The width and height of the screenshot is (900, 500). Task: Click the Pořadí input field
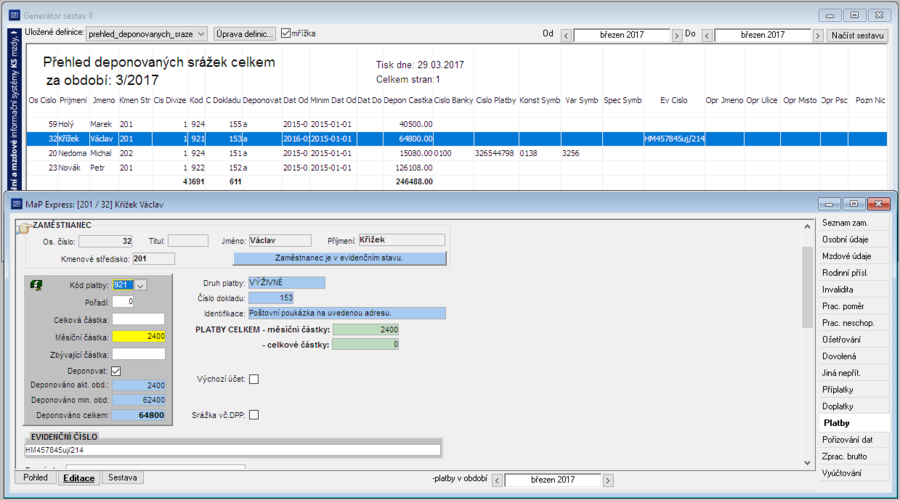[x=123, y=301]
